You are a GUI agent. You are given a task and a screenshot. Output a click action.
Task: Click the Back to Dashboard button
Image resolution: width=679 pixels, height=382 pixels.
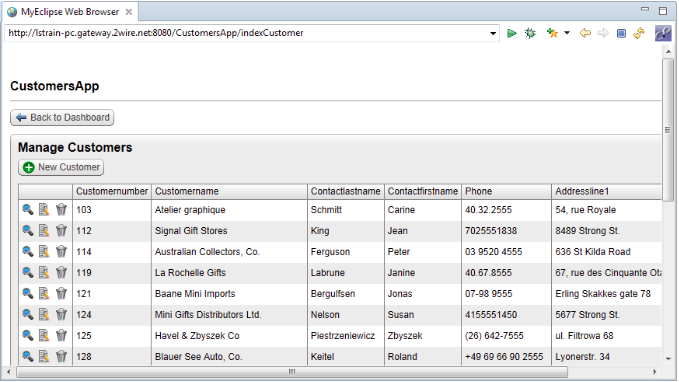62,117
